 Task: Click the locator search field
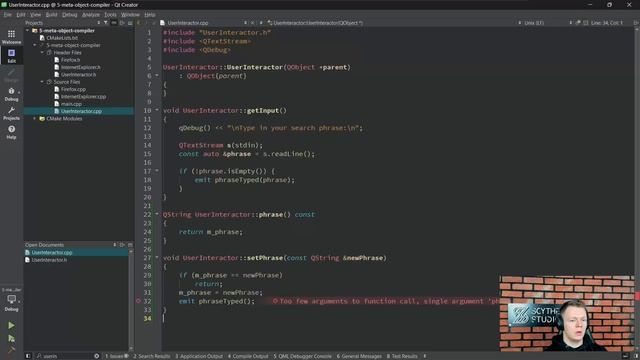[x=65, y=356]
